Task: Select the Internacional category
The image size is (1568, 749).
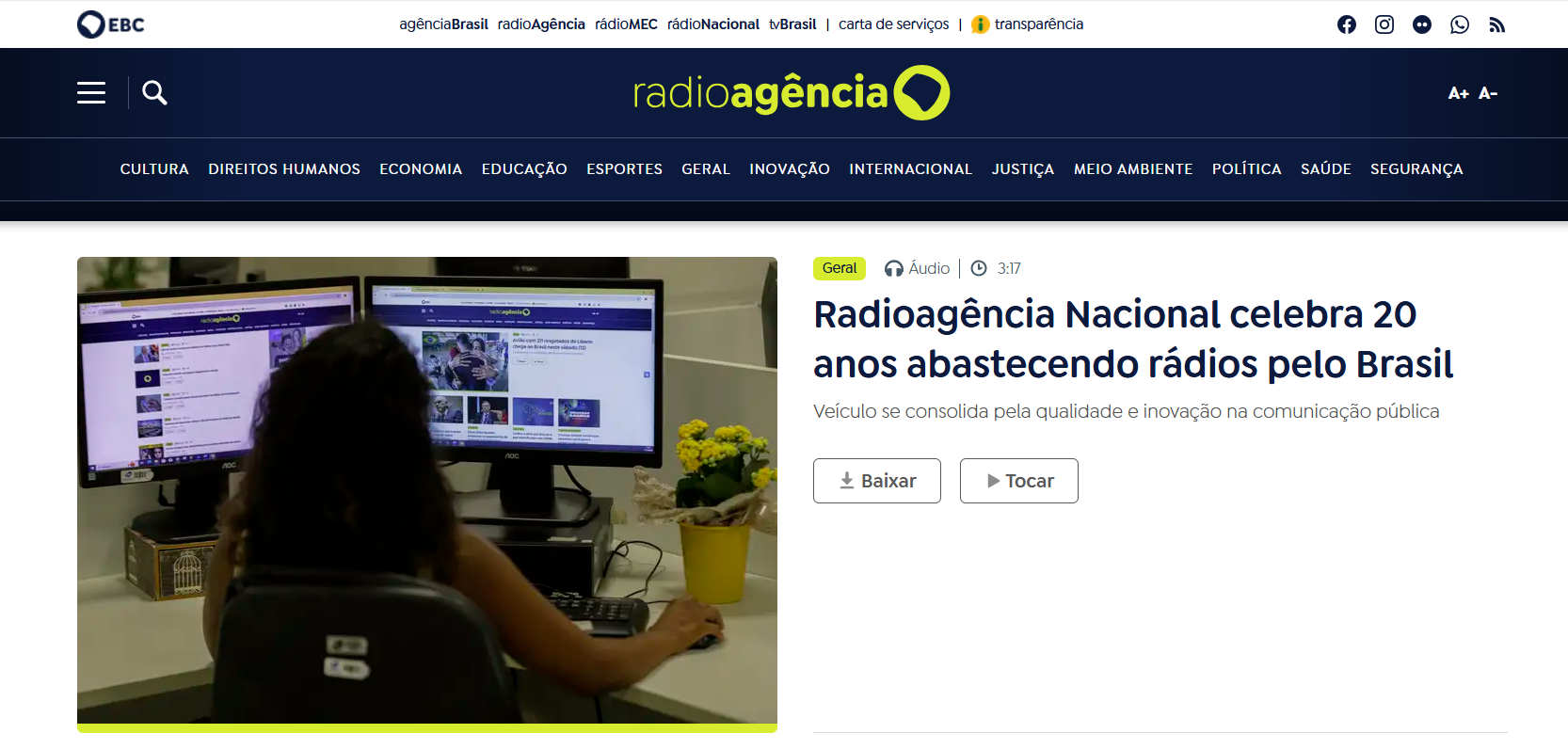Action: click(x=910, y=169)
